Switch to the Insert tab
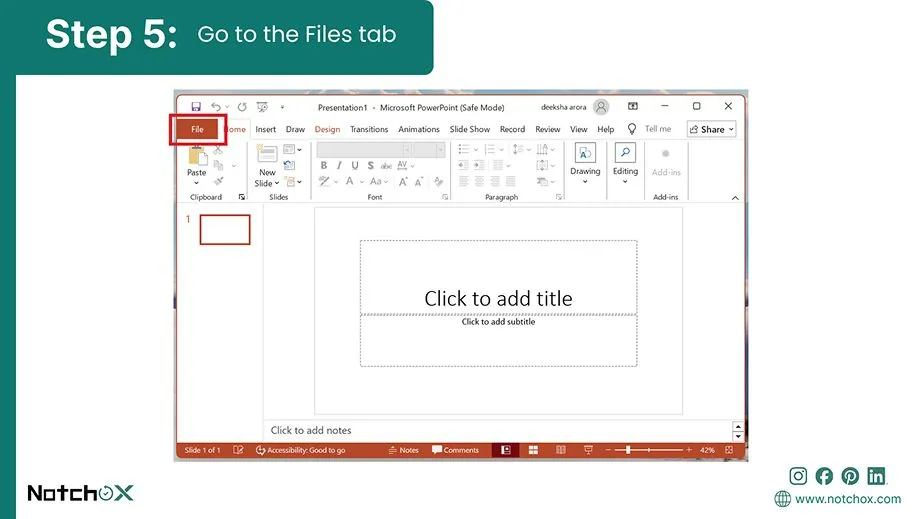922x519 pixels. (265, 129)
